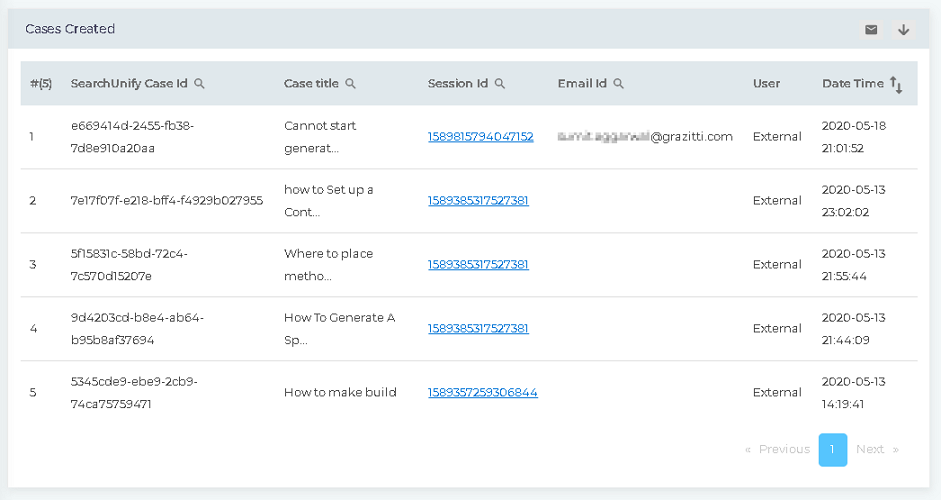Select case ID starting with e669414d
Viewport: 941px width, 500px height.
tap(132, 137)
